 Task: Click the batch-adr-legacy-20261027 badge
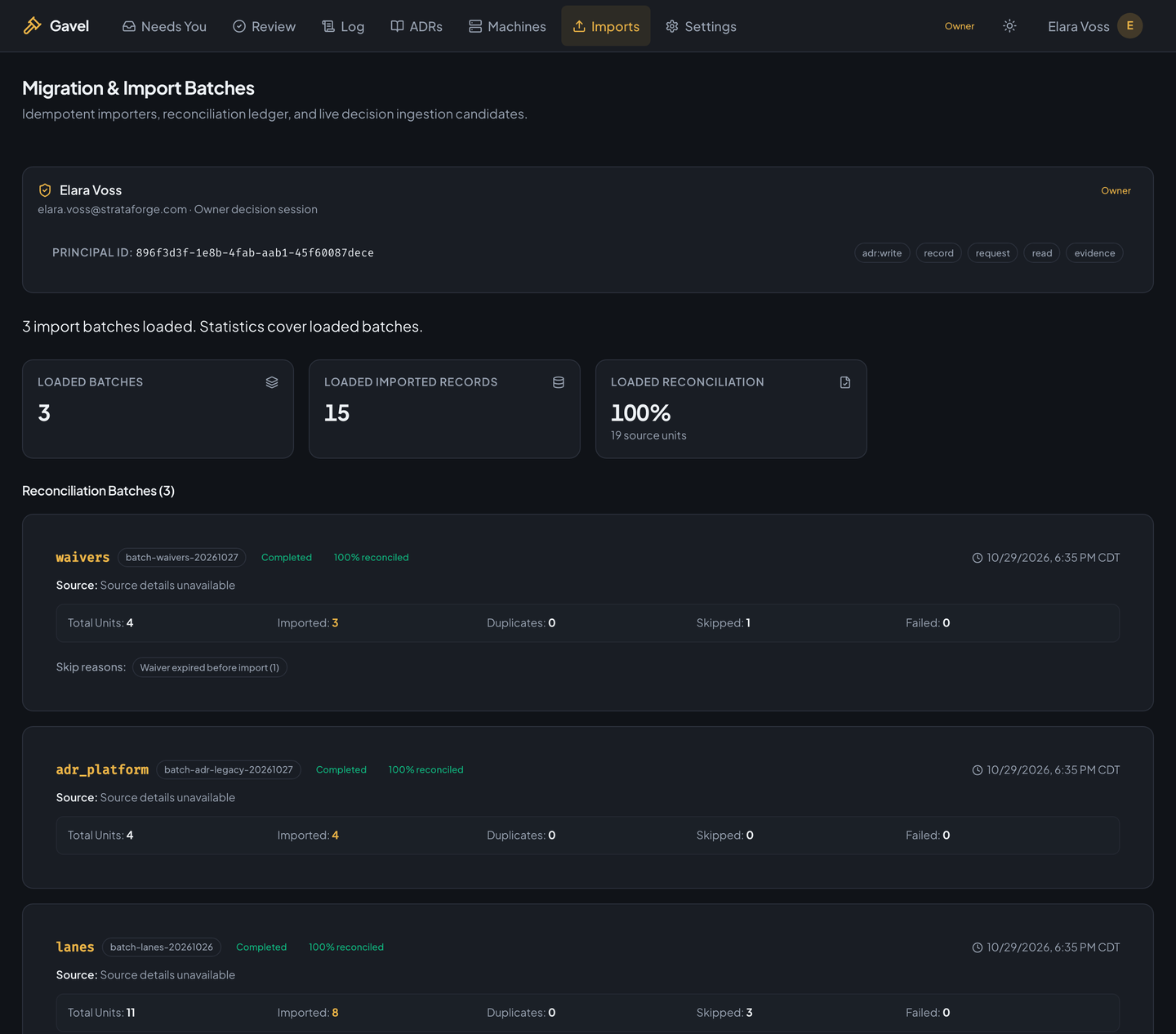click(229, 769)
